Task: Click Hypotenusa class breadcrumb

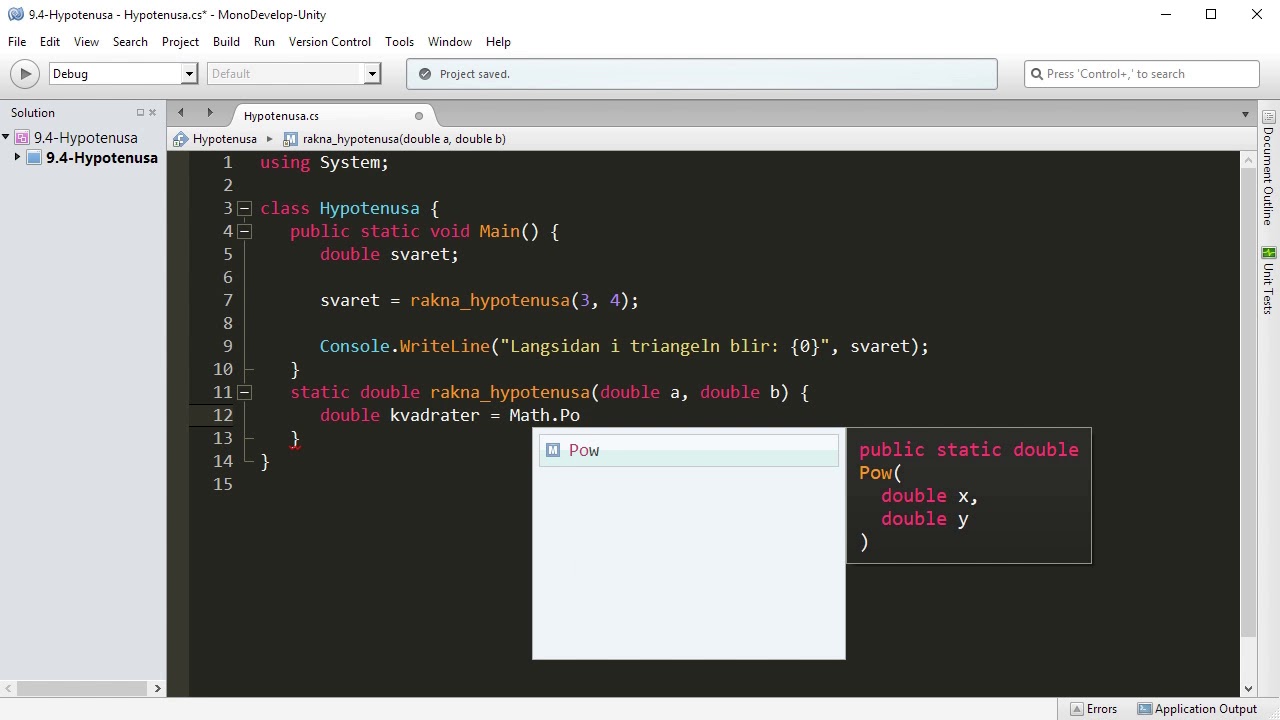Action: click(x=215, y=139)
